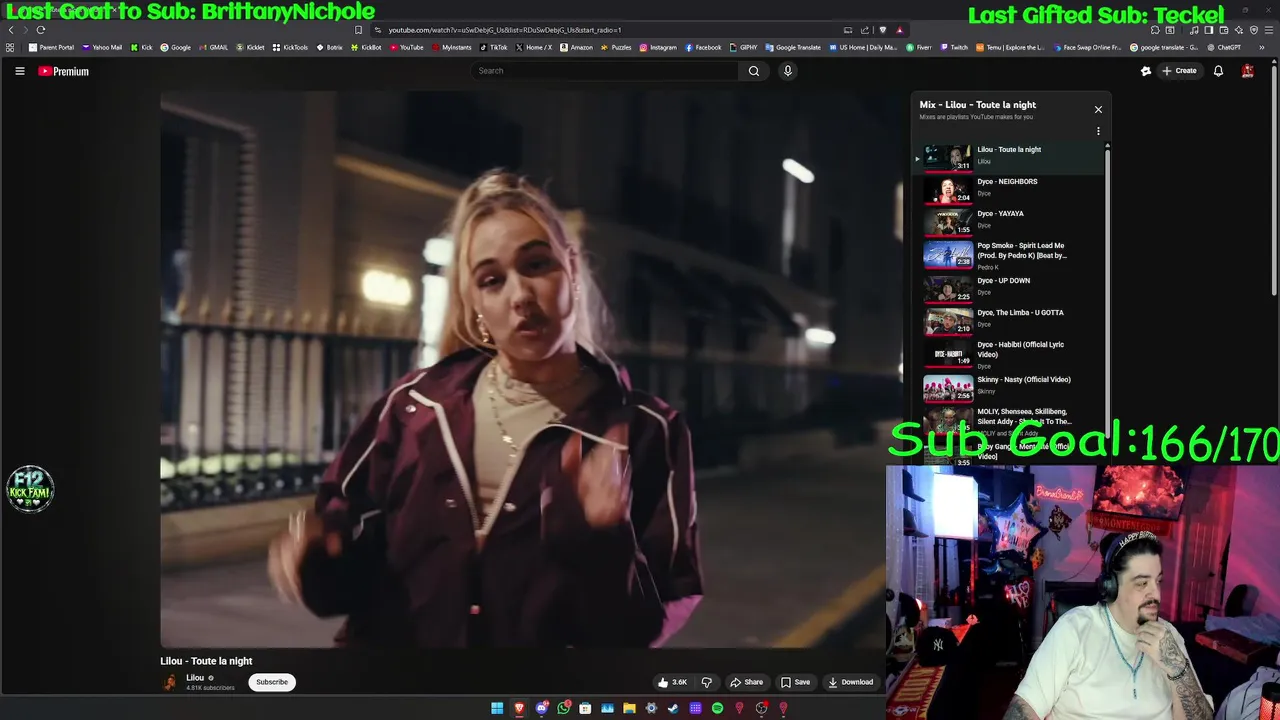Download the video

click(x=850, y=682)
